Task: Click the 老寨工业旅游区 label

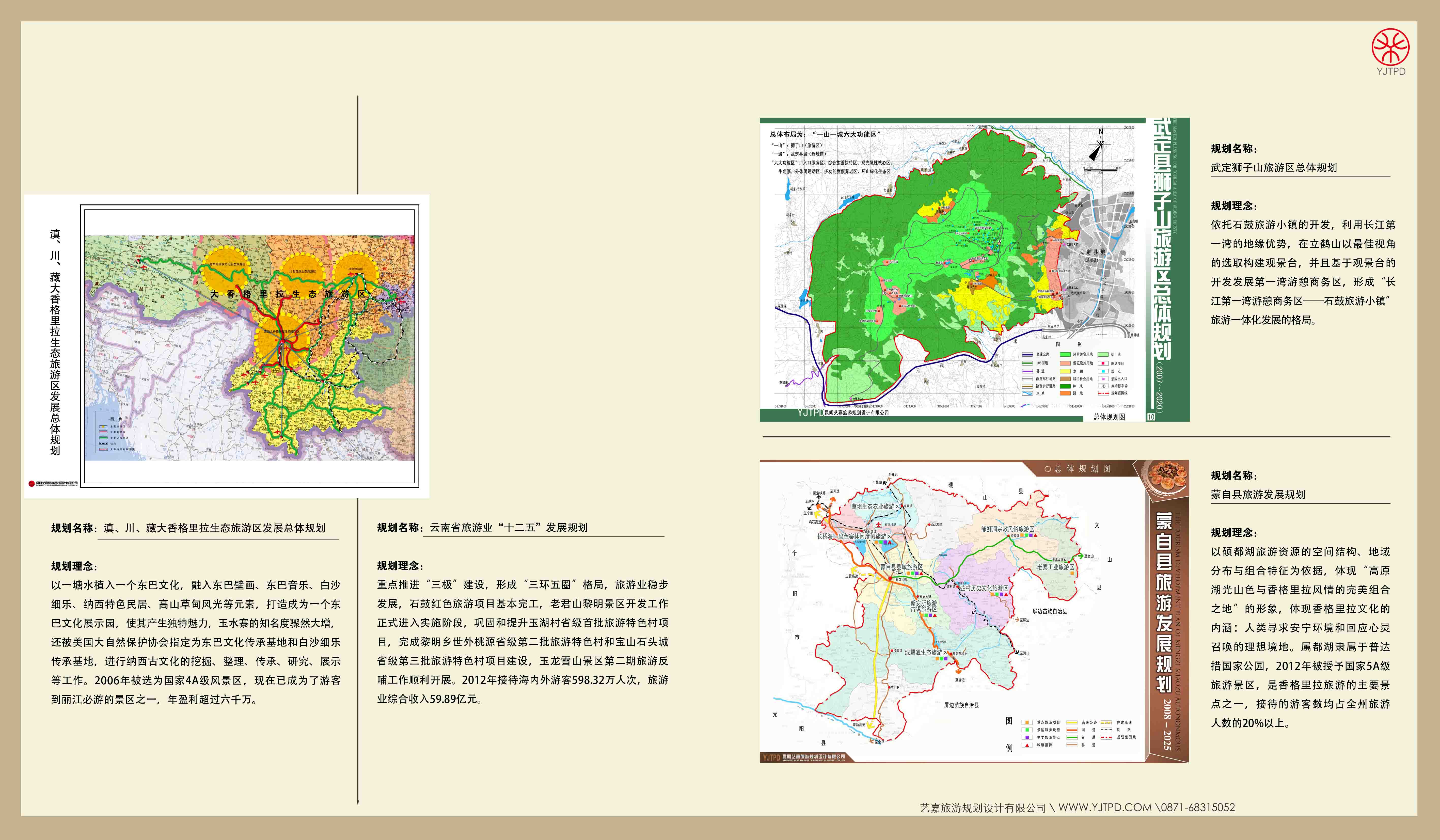Action: [x=1055, y=567]
